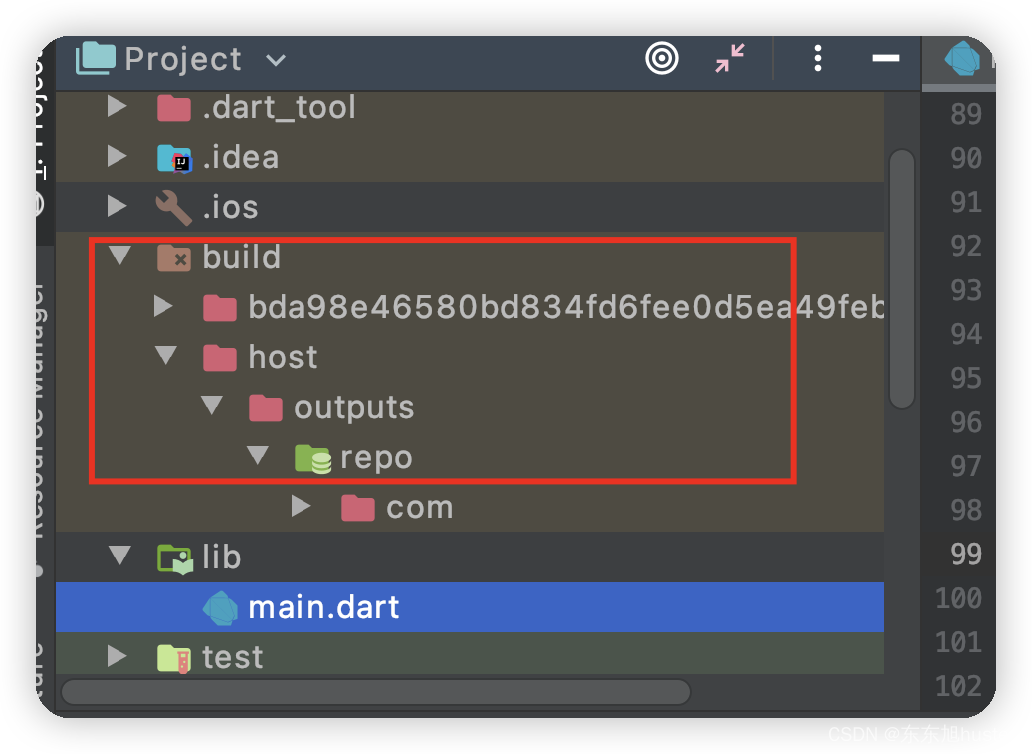Screen dimensions: 1032x754
Task: Collapse the build folder tree
Action: tap(120, 255)
